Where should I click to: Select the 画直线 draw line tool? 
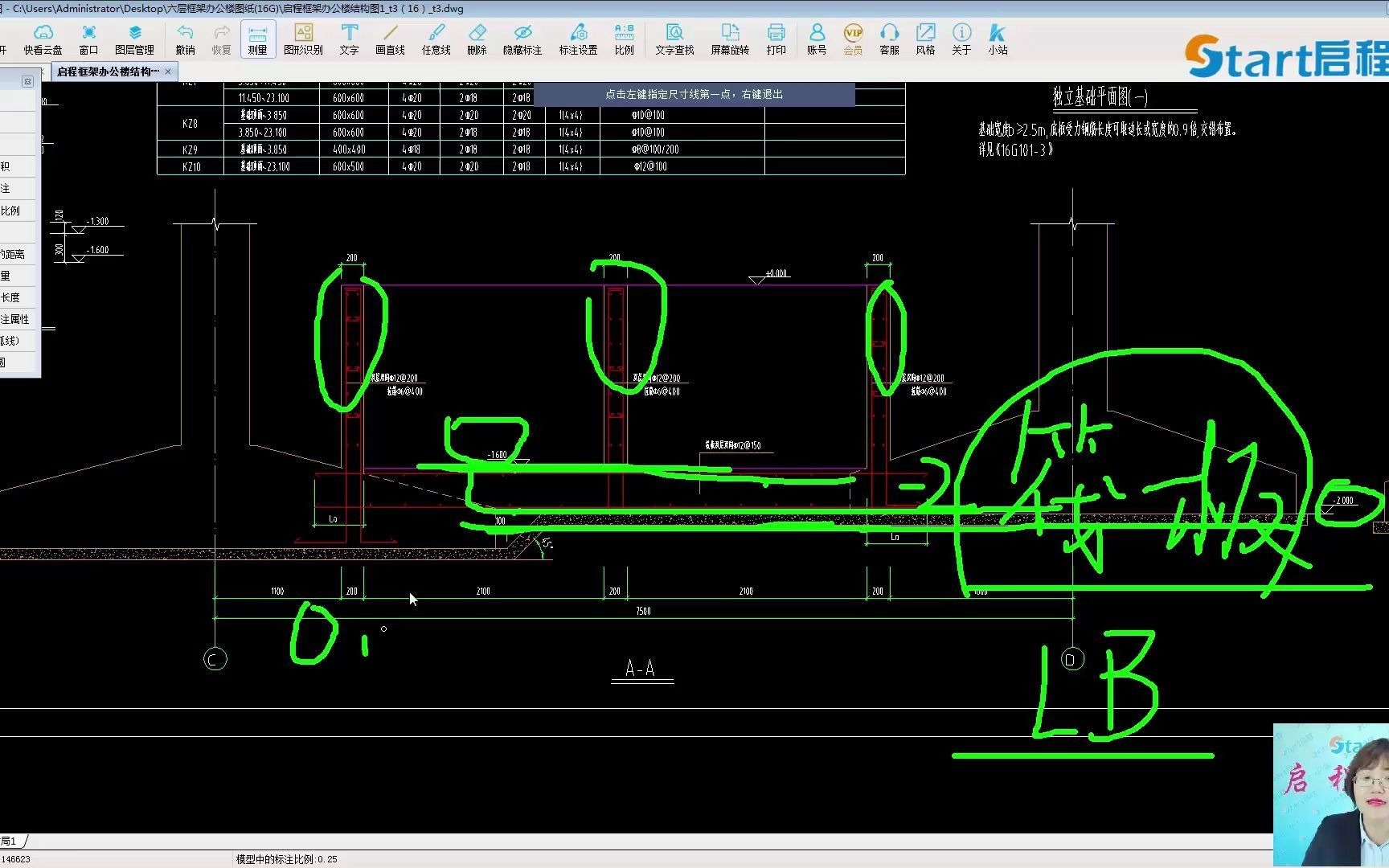(390, 39)
